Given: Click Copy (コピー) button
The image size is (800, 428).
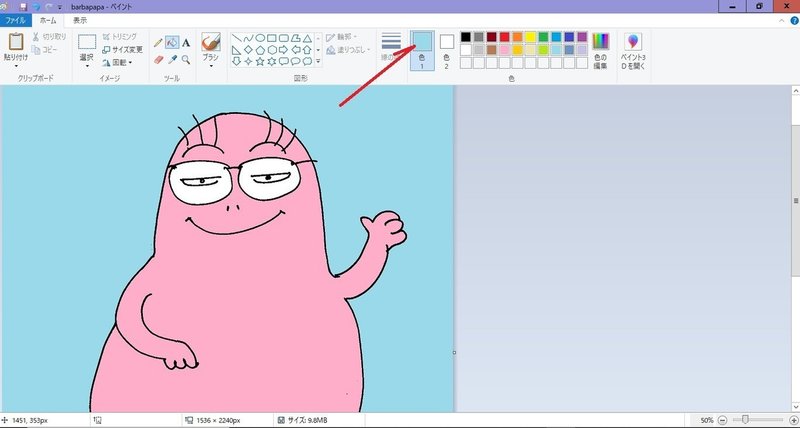Looking at the screenshot, I should pyautogui.click(x=45, y=50).
